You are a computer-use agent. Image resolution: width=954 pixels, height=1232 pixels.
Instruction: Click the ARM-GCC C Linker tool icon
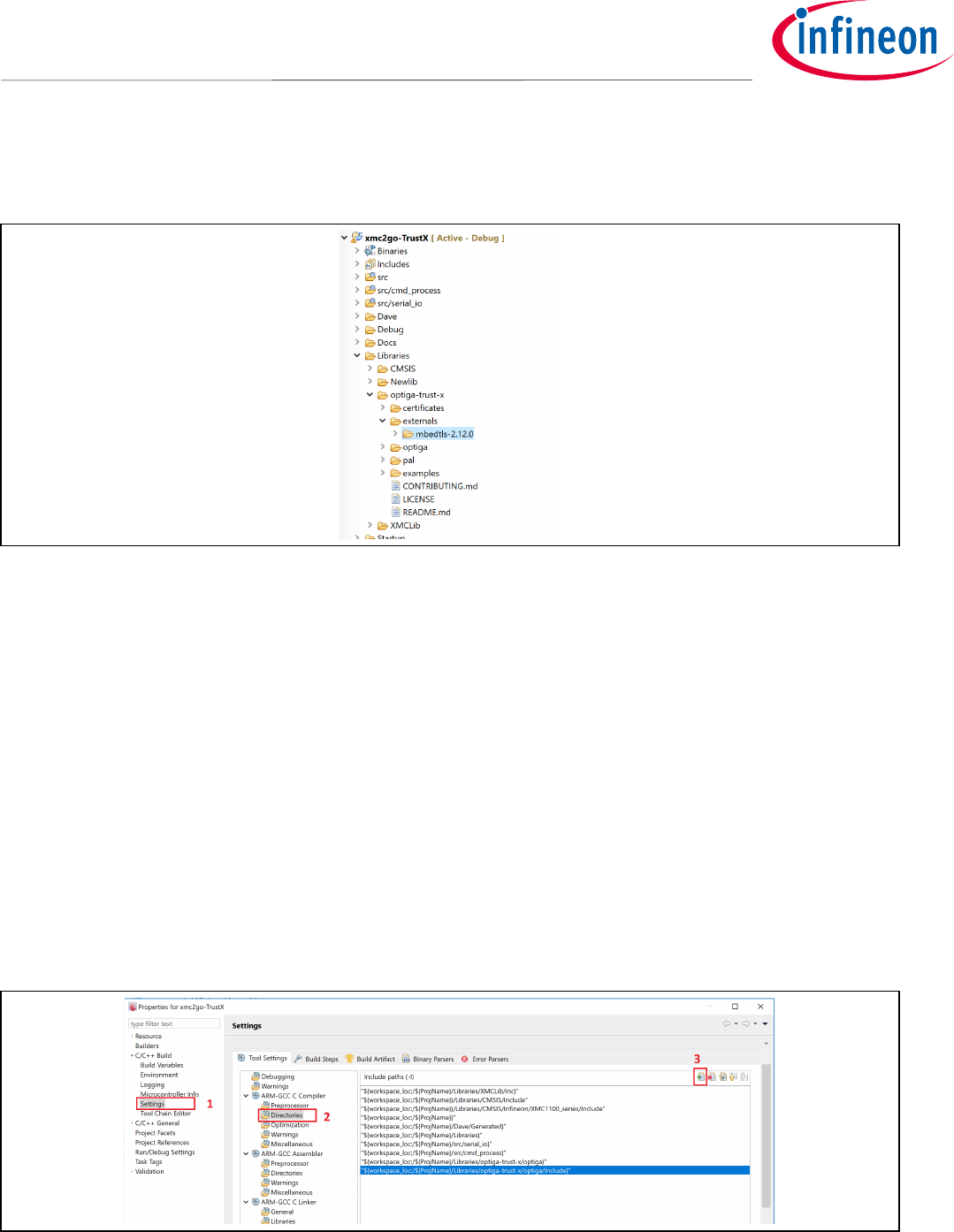(x=256, y=1202)
